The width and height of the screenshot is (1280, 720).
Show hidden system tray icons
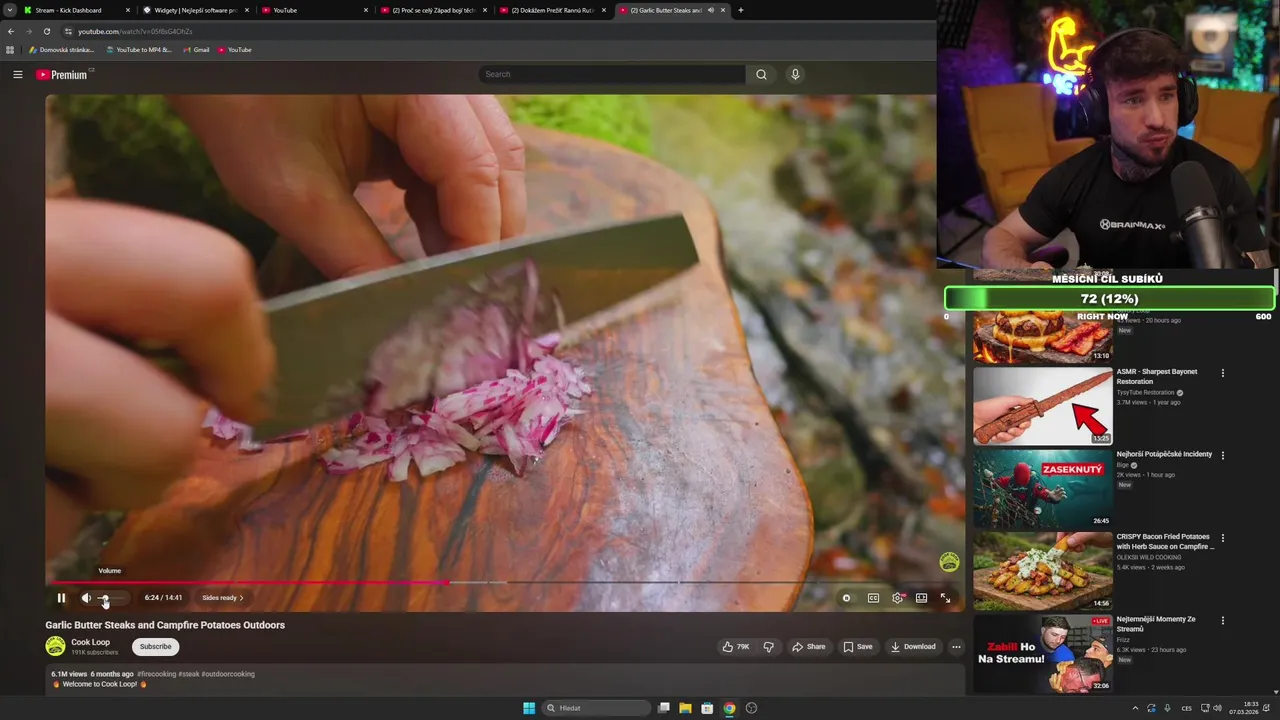pos(1134,708)
